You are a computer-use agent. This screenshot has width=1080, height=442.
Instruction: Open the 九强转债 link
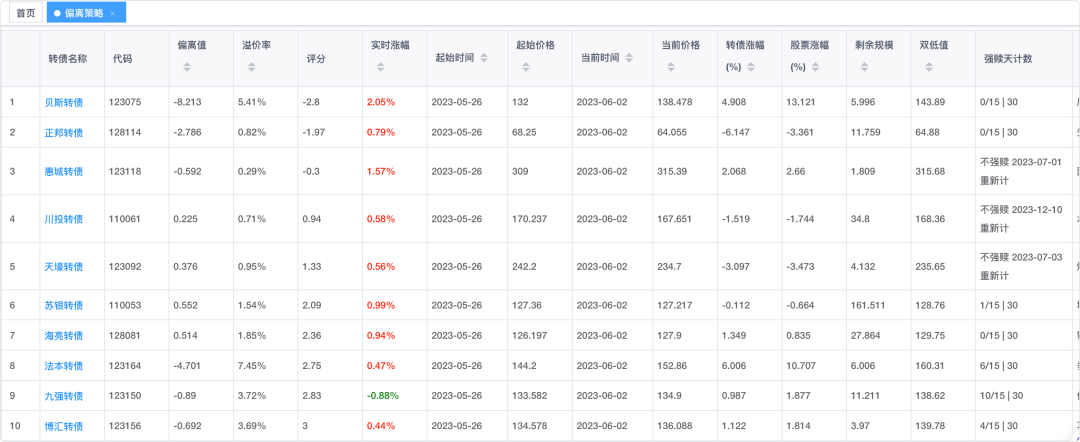[63, 396]
